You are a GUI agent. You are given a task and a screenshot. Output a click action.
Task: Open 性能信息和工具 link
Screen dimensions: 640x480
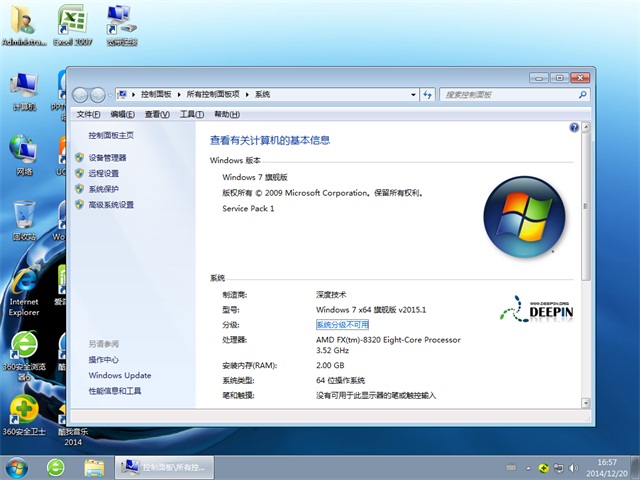tap(115, 391)
